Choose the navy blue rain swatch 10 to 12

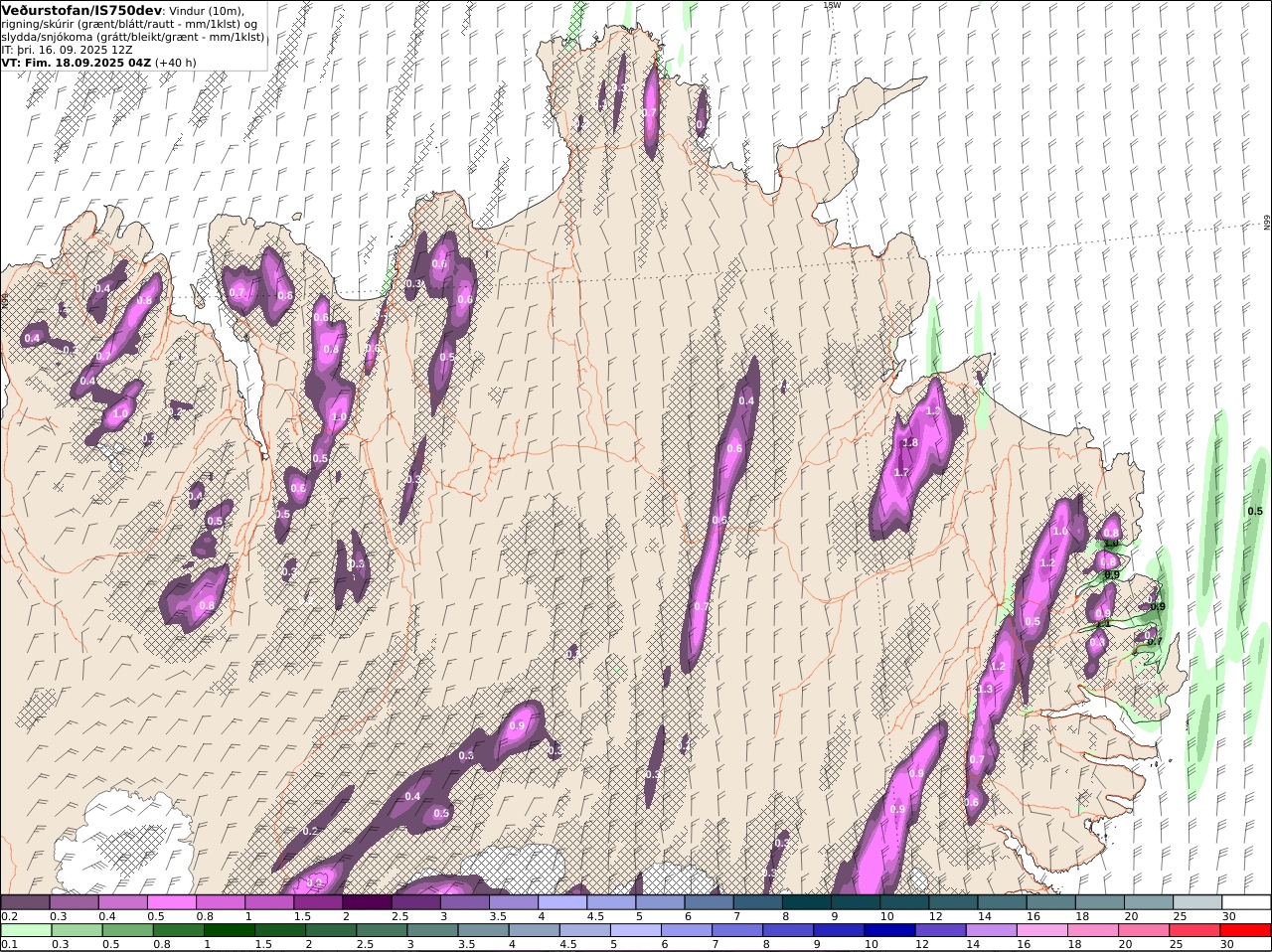pyautogui.click(x=889, y=931)
